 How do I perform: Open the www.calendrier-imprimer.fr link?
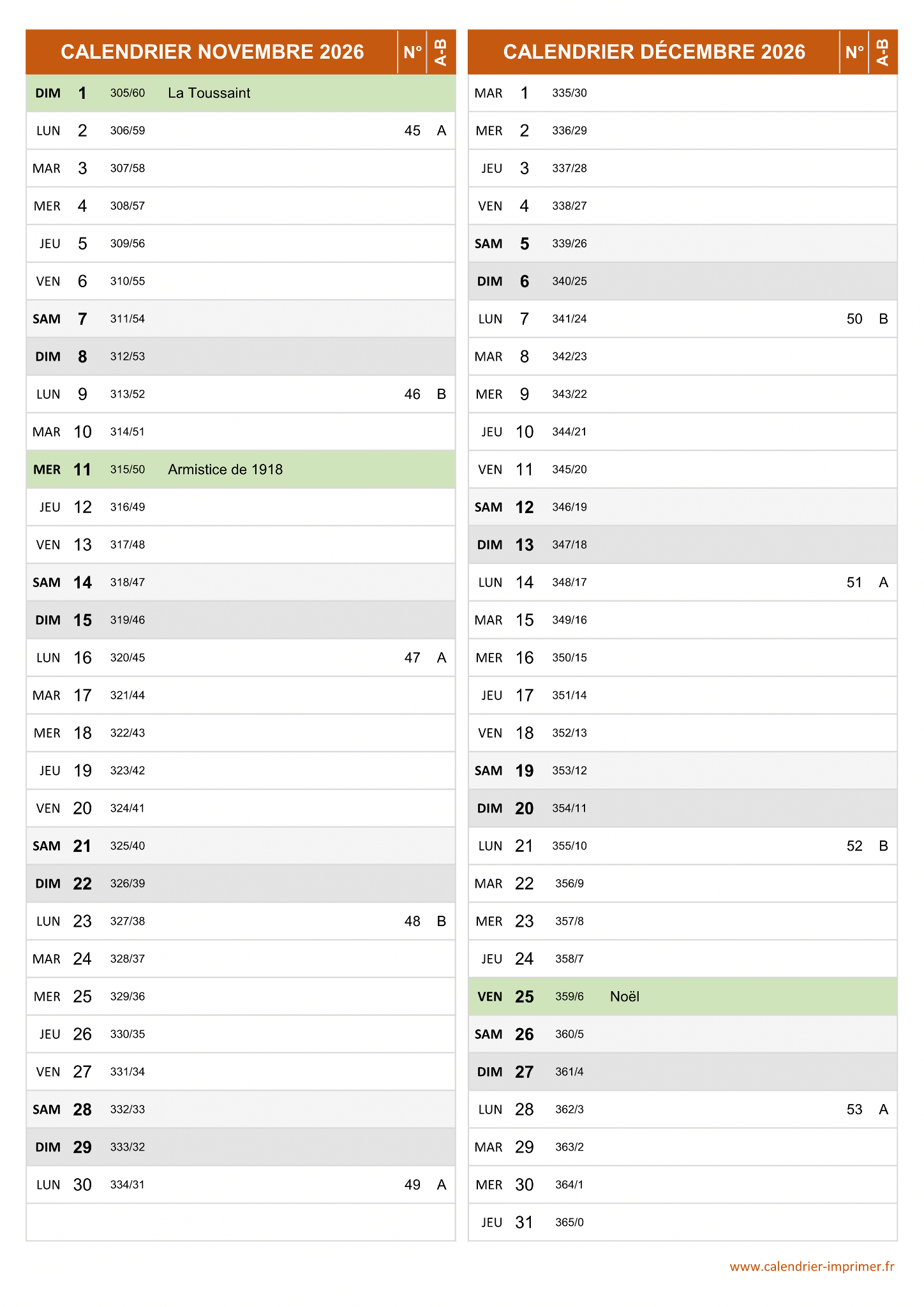(x=812, y=1267)
